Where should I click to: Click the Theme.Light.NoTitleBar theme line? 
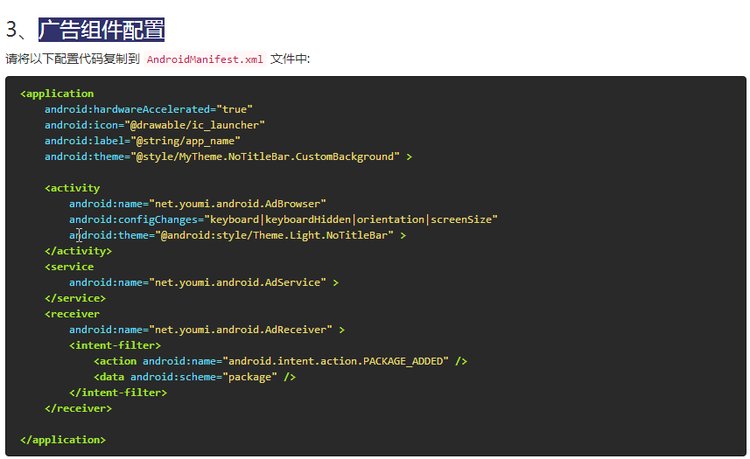[x=237, y=235]
